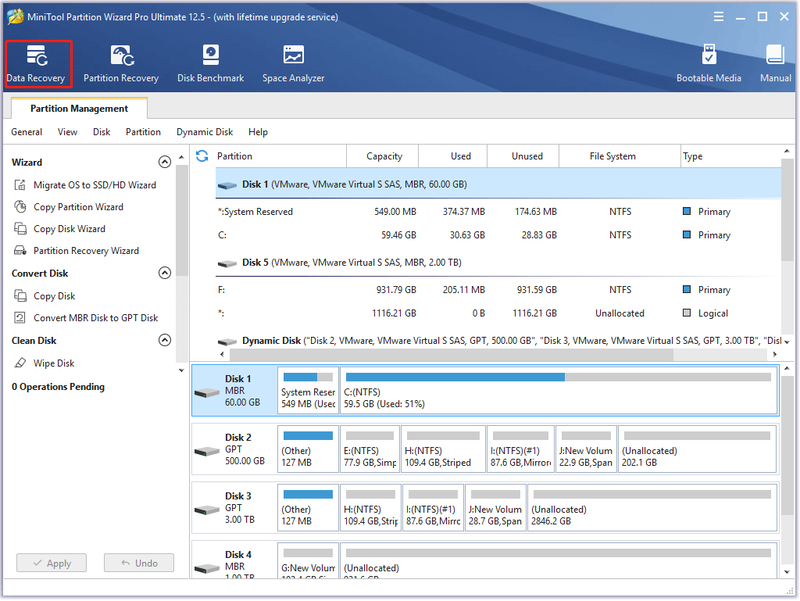Start Migrate OS to SSD/HD Wizard
This screenshot has height=601, width=800.
pos(85,185)
